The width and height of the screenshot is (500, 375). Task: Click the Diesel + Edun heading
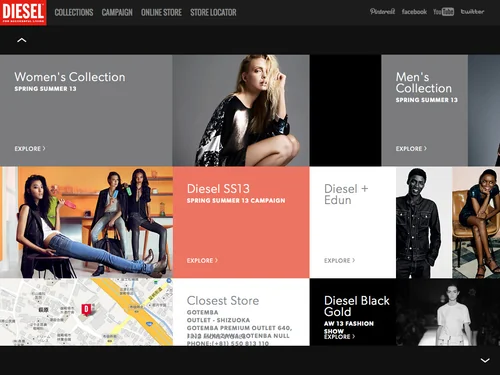coord(346,194)
